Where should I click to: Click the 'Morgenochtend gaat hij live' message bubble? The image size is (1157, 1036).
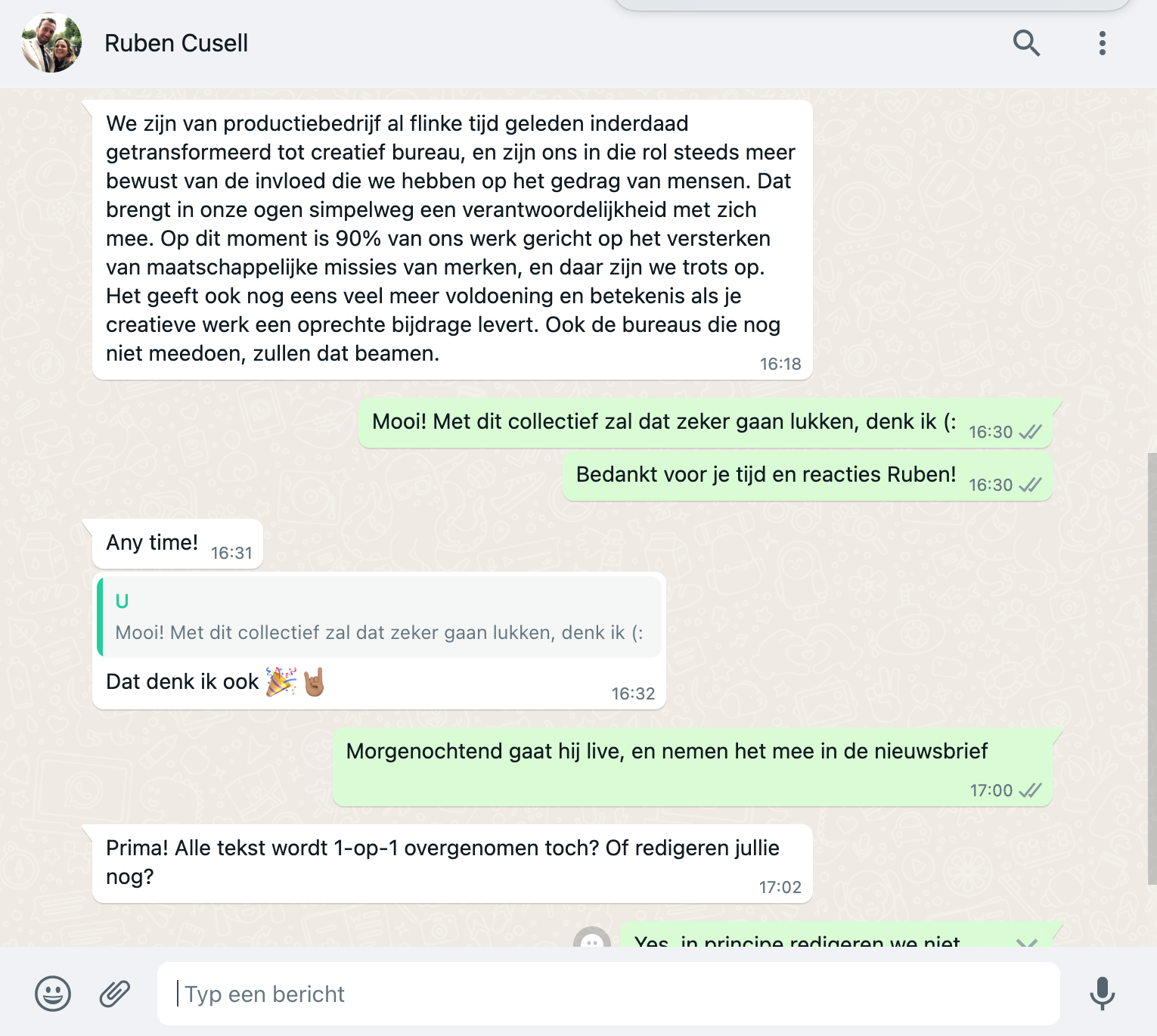(x=692, y=767)
